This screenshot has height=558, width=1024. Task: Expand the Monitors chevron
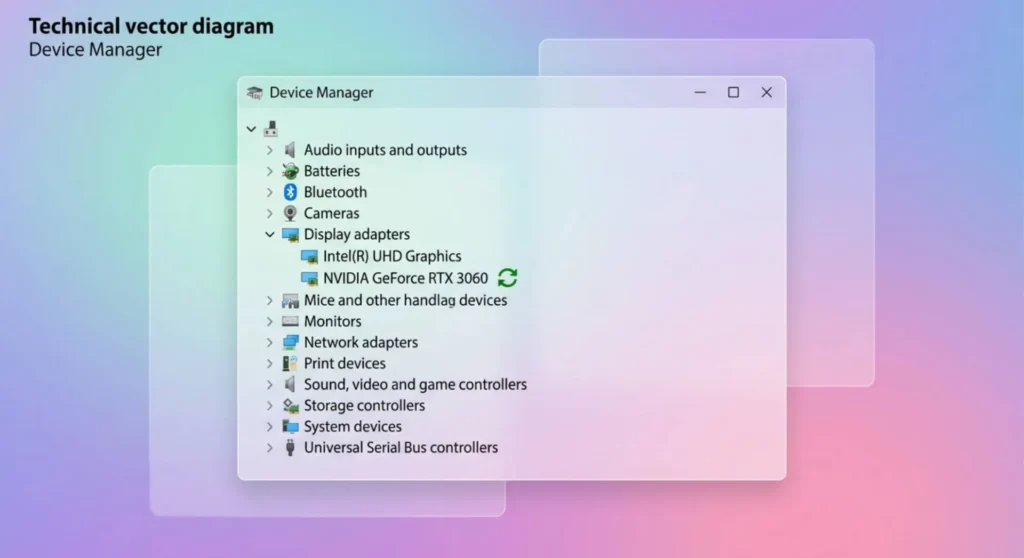pos(270,321)
